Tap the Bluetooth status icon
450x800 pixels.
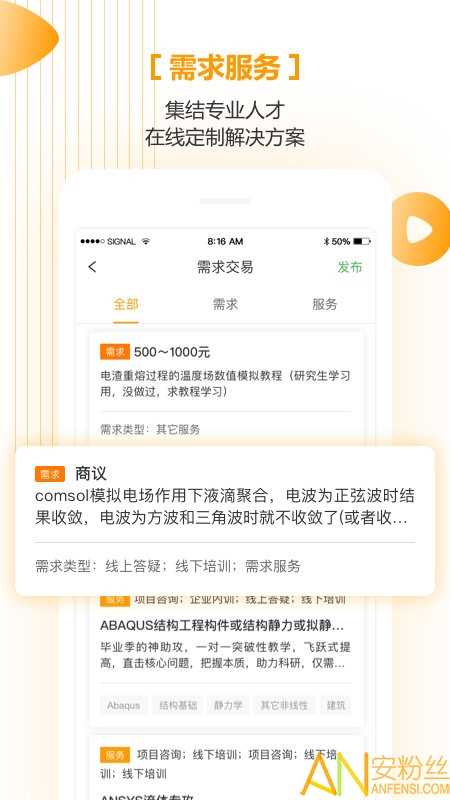click(327, 241)
